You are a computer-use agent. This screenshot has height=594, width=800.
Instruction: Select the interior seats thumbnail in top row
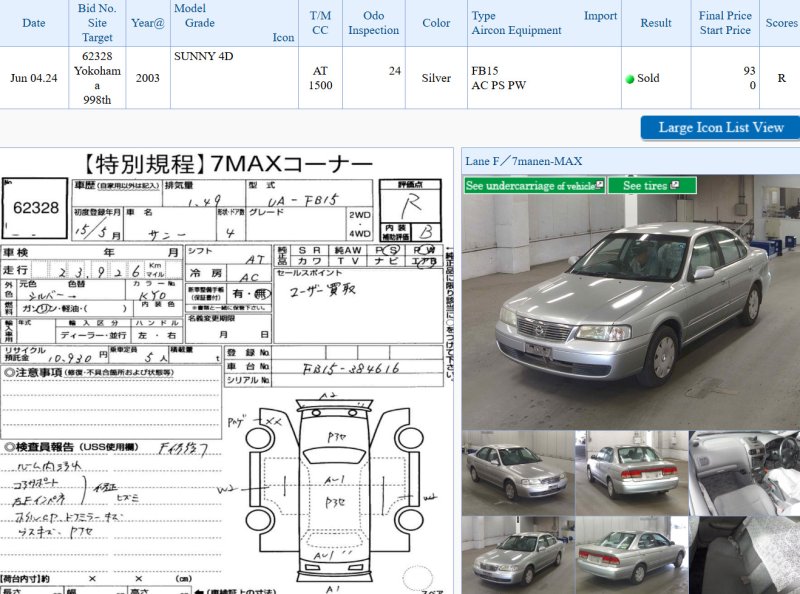pos(744,472)
